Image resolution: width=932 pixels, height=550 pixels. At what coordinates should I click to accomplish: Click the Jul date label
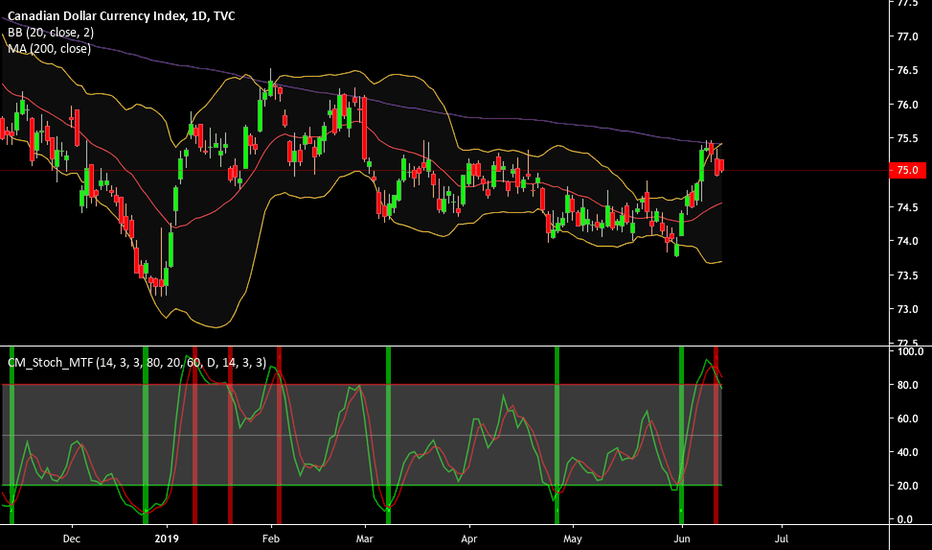[782, 539]
